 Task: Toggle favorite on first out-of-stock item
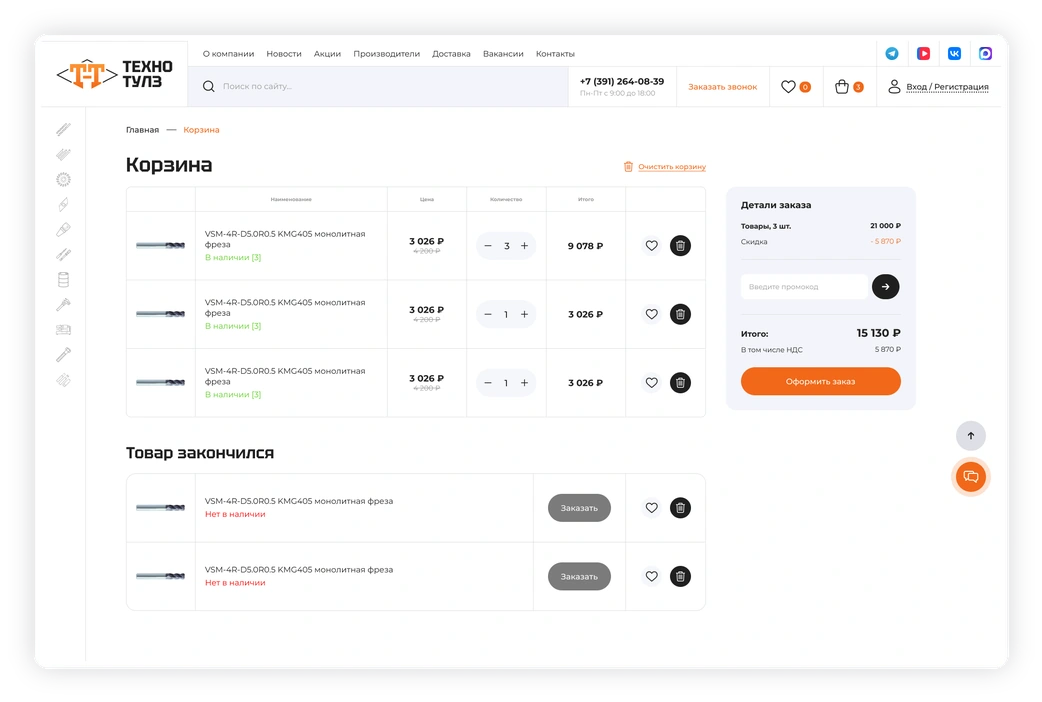[651, 508]
